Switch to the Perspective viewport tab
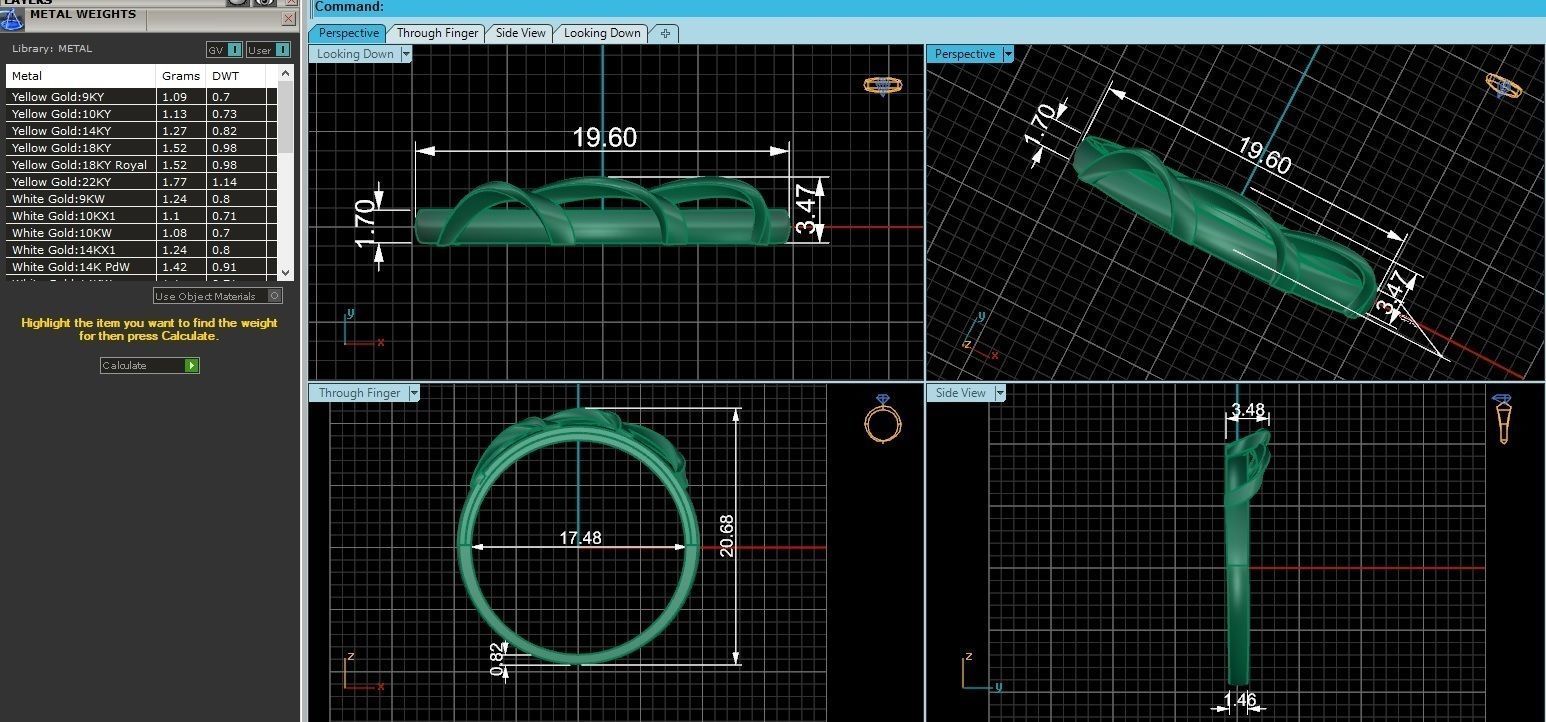Image resolution: width=1546 pixels, height=722 pixels. 348,33
